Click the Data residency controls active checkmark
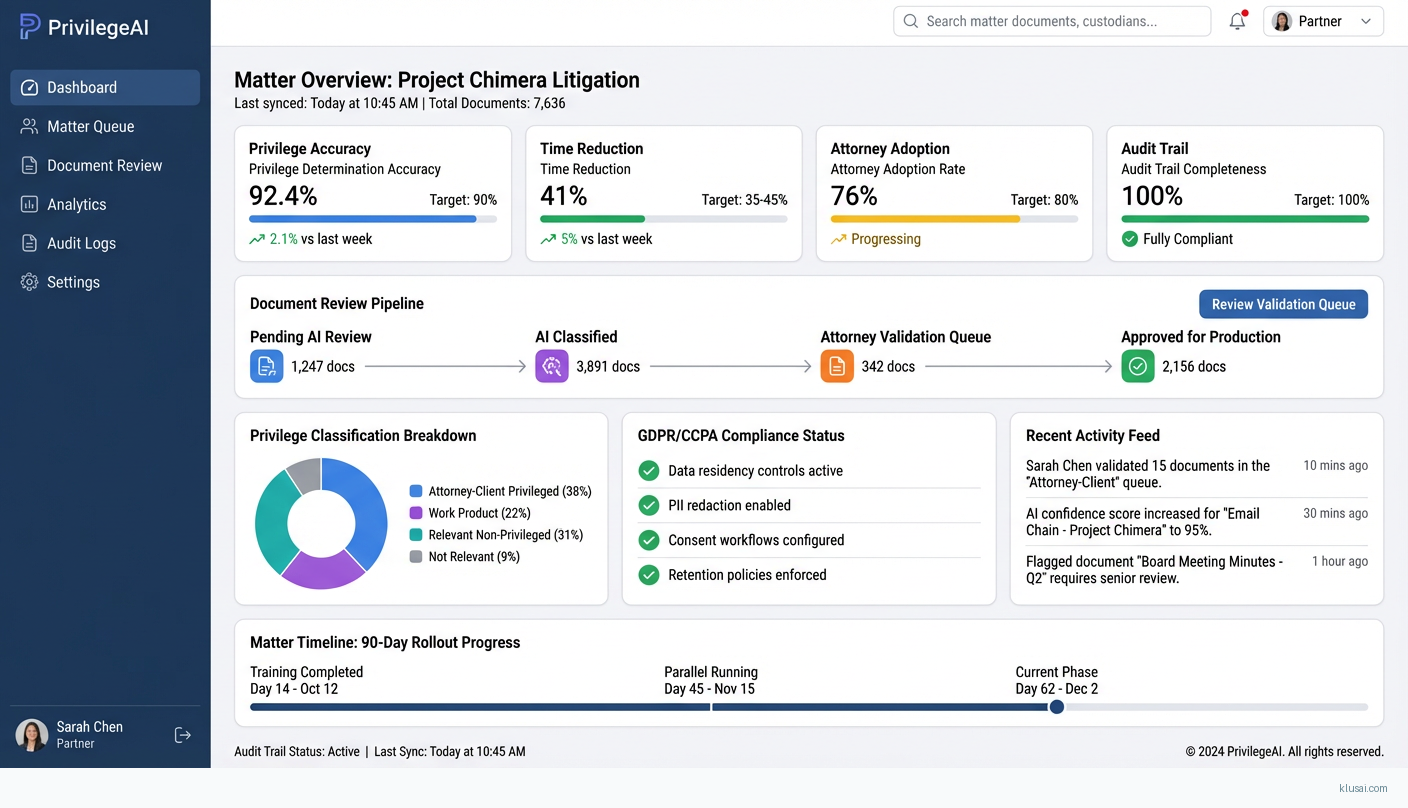The width and height of the screenshot is (1408, 808). [649, 471]
